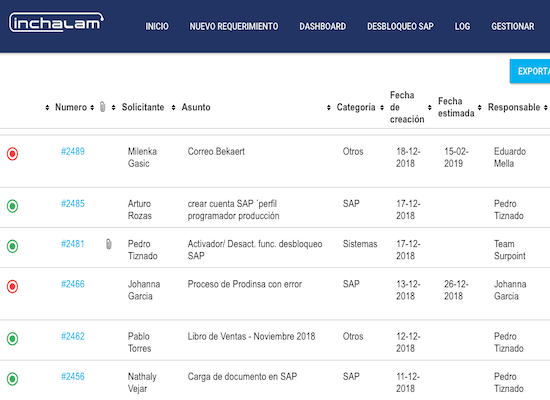Open the Desbloqueo SAP menu item
Image resolution: width=550 pixels, height=400 pixels.
point(400,26)
